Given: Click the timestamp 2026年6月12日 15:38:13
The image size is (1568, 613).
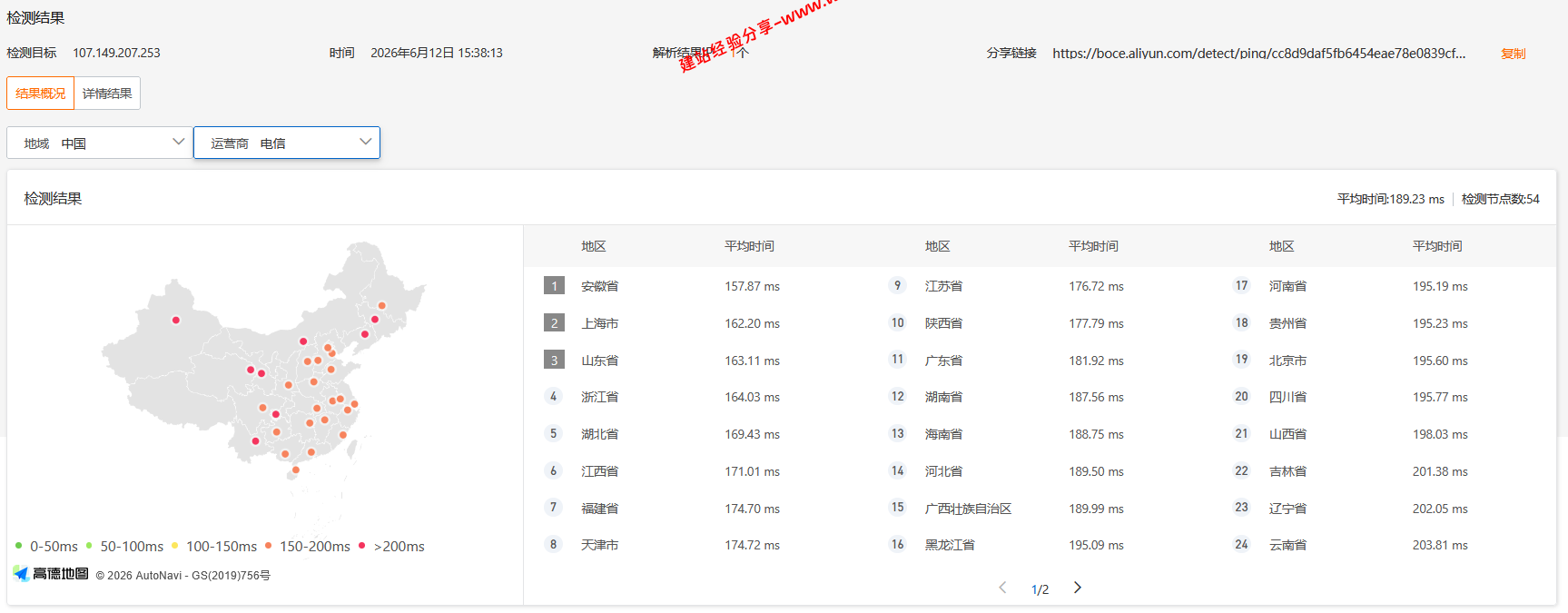Looking at the screenshot, I should tap(437, 53).
